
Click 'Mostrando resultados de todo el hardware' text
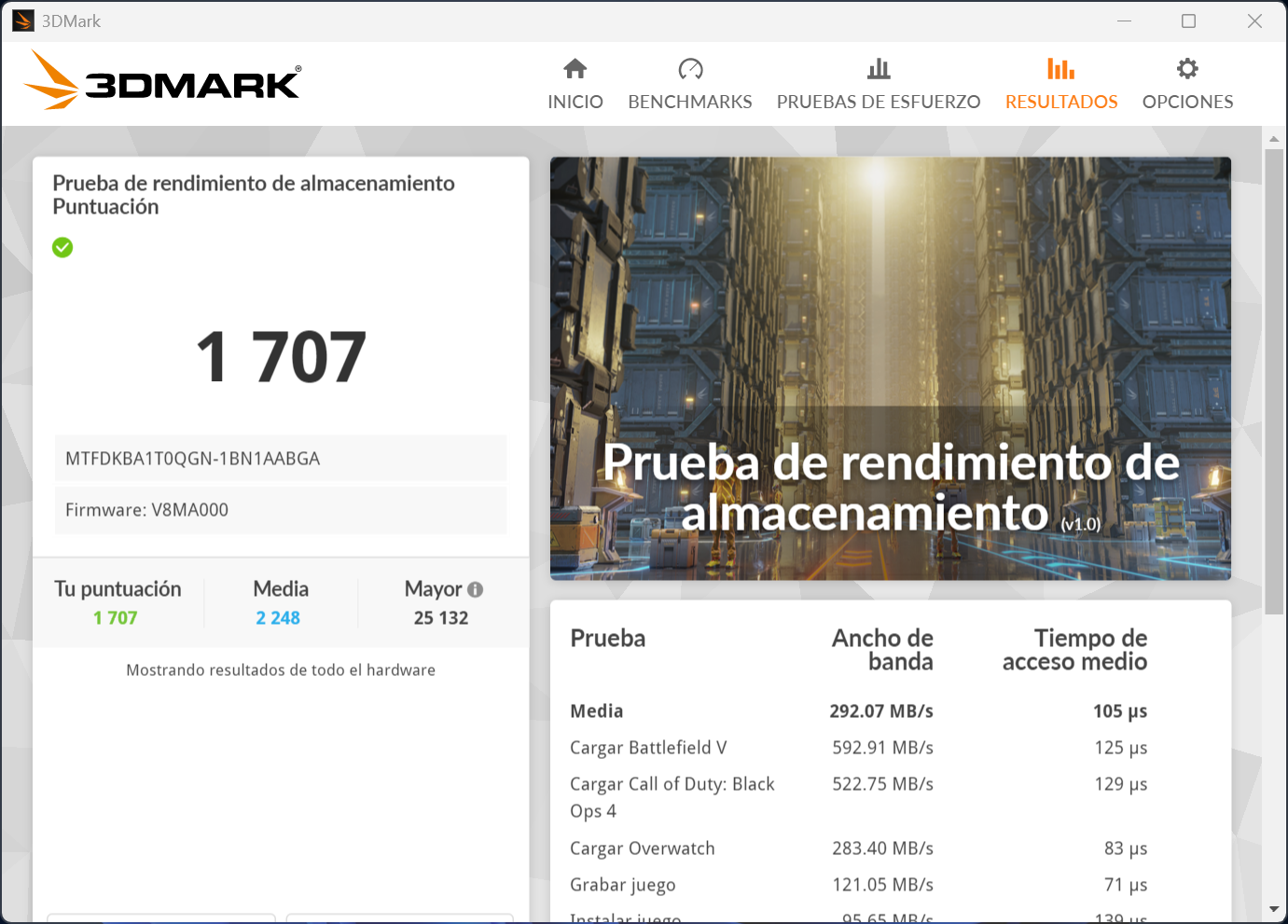click(281, 670)
